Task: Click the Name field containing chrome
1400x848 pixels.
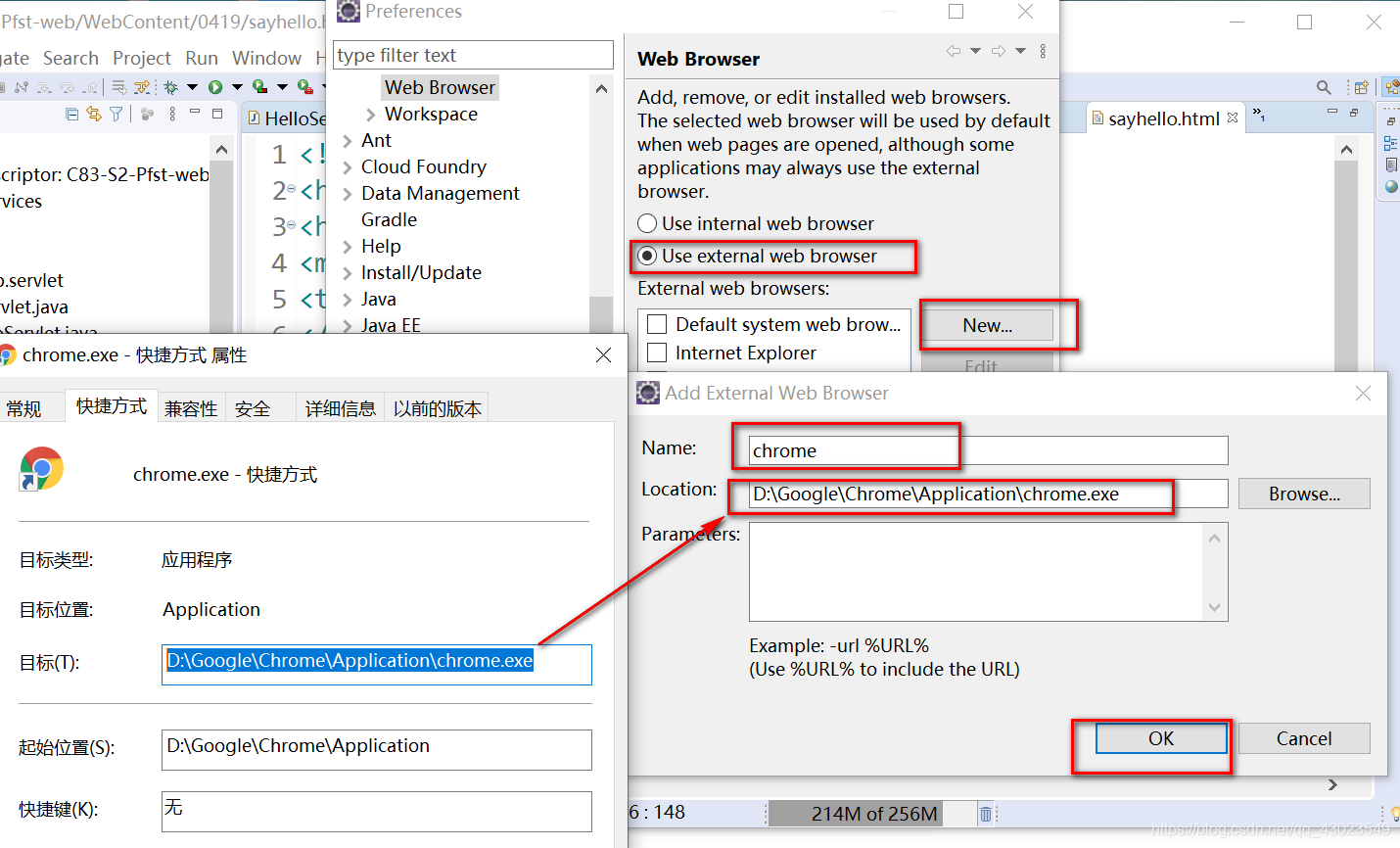Action: pyautogui.click(x=988, y=450)
